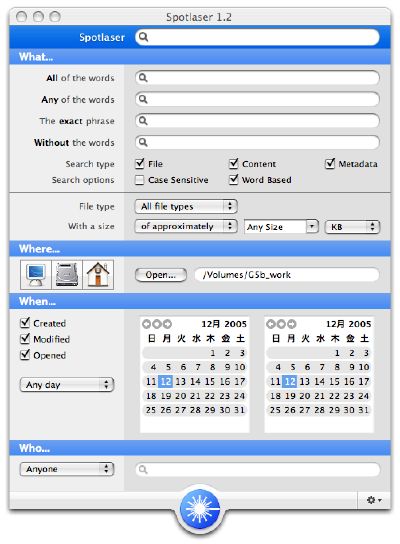The width and height of the screenshot is (400, 544).
Task: Select day 31 in right calendar
Action: pos(363,410)
